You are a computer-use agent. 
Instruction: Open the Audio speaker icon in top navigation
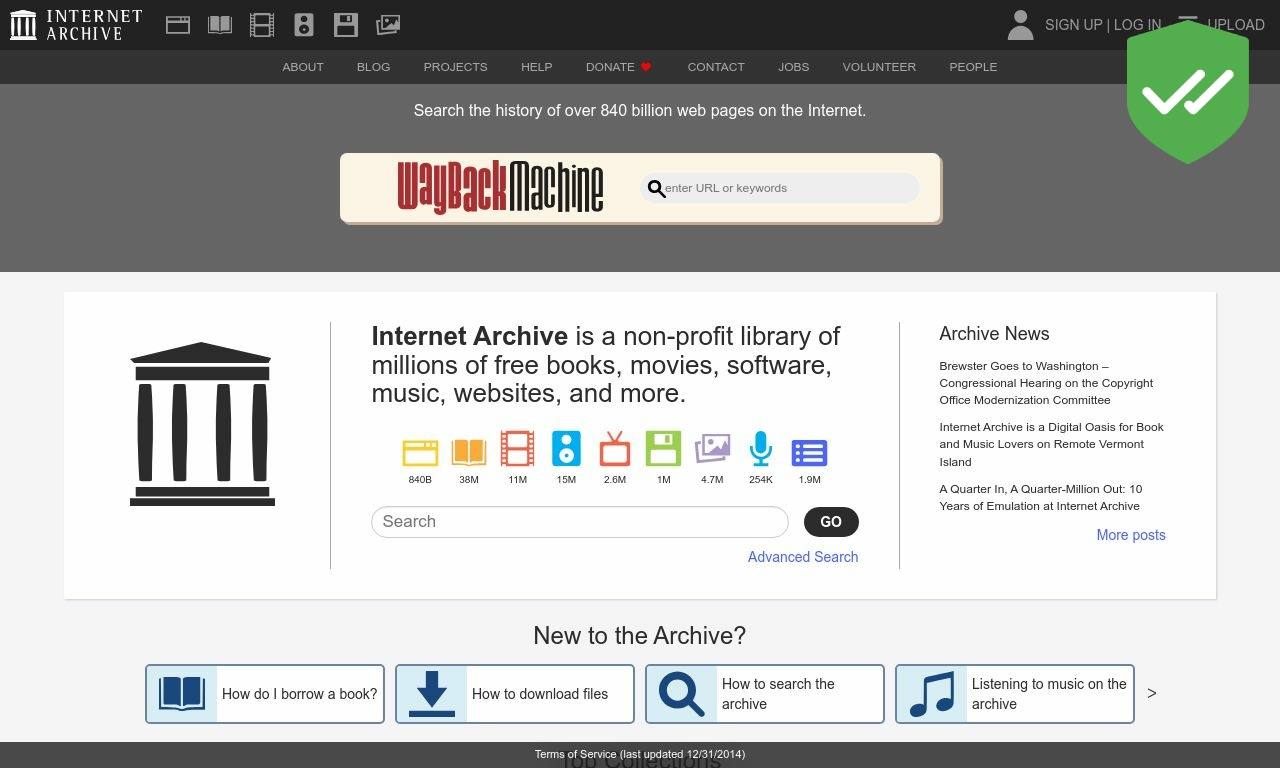point(304,25)
